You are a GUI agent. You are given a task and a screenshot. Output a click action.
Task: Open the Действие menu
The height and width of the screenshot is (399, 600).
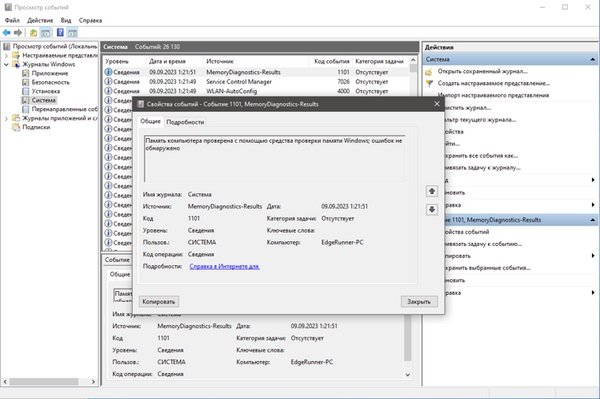[x=40, y=20]
